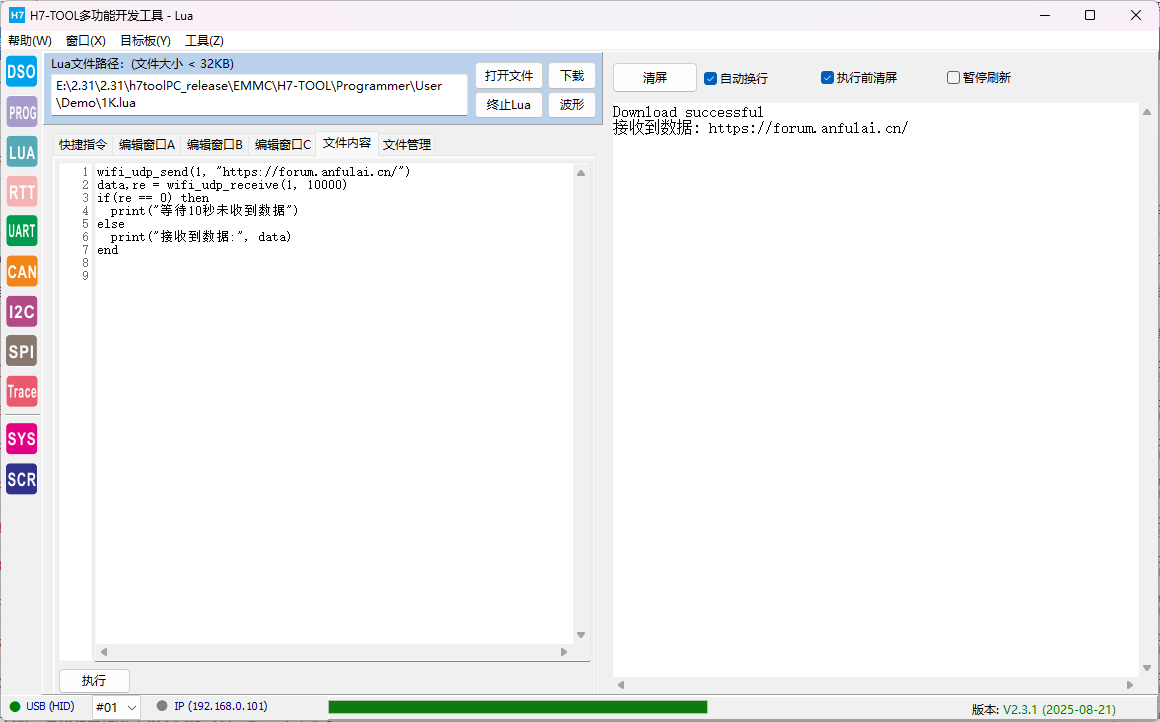Open the Trace module
Image resolution: width=1160 pixels, height=722 pixels.
click(x=21, y=391)
